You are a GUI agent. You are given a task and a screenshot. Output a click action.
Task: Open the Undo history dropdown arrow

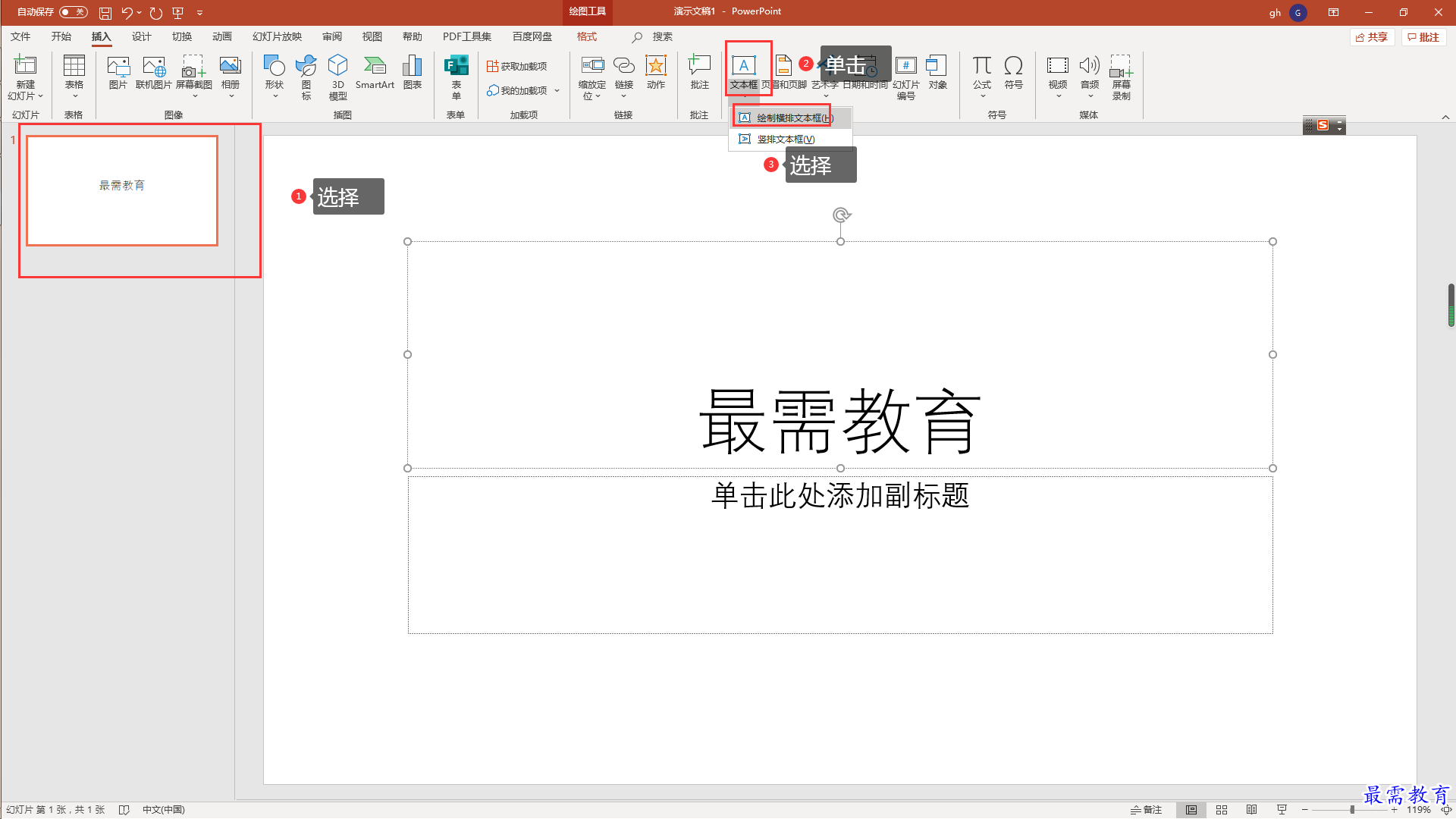[140, 12]
